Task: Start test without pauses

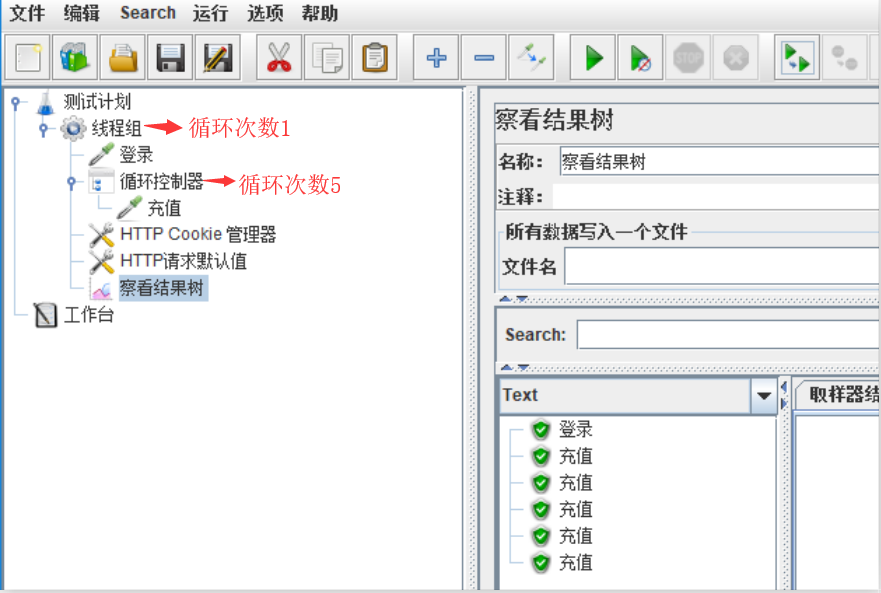Action: (640, 57)
